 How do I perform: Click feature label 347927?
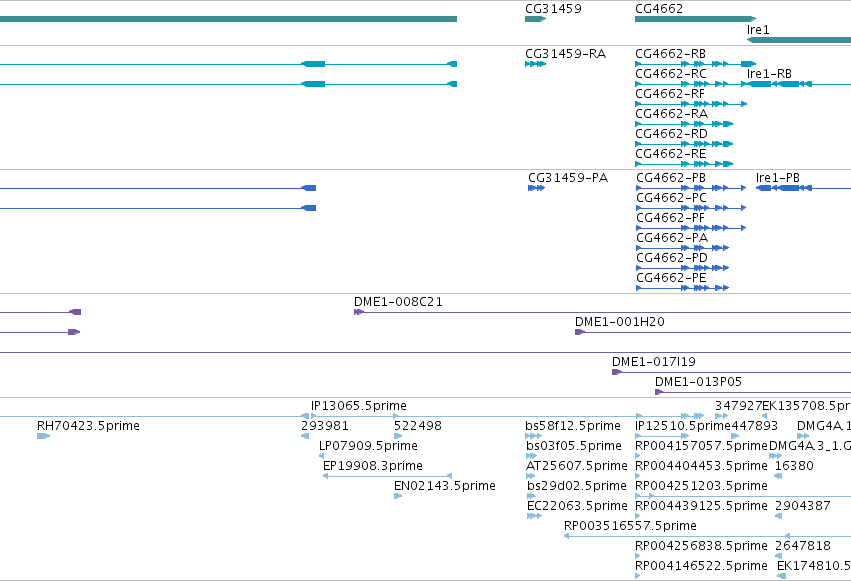pyautogui.click(x=738, y=406)
